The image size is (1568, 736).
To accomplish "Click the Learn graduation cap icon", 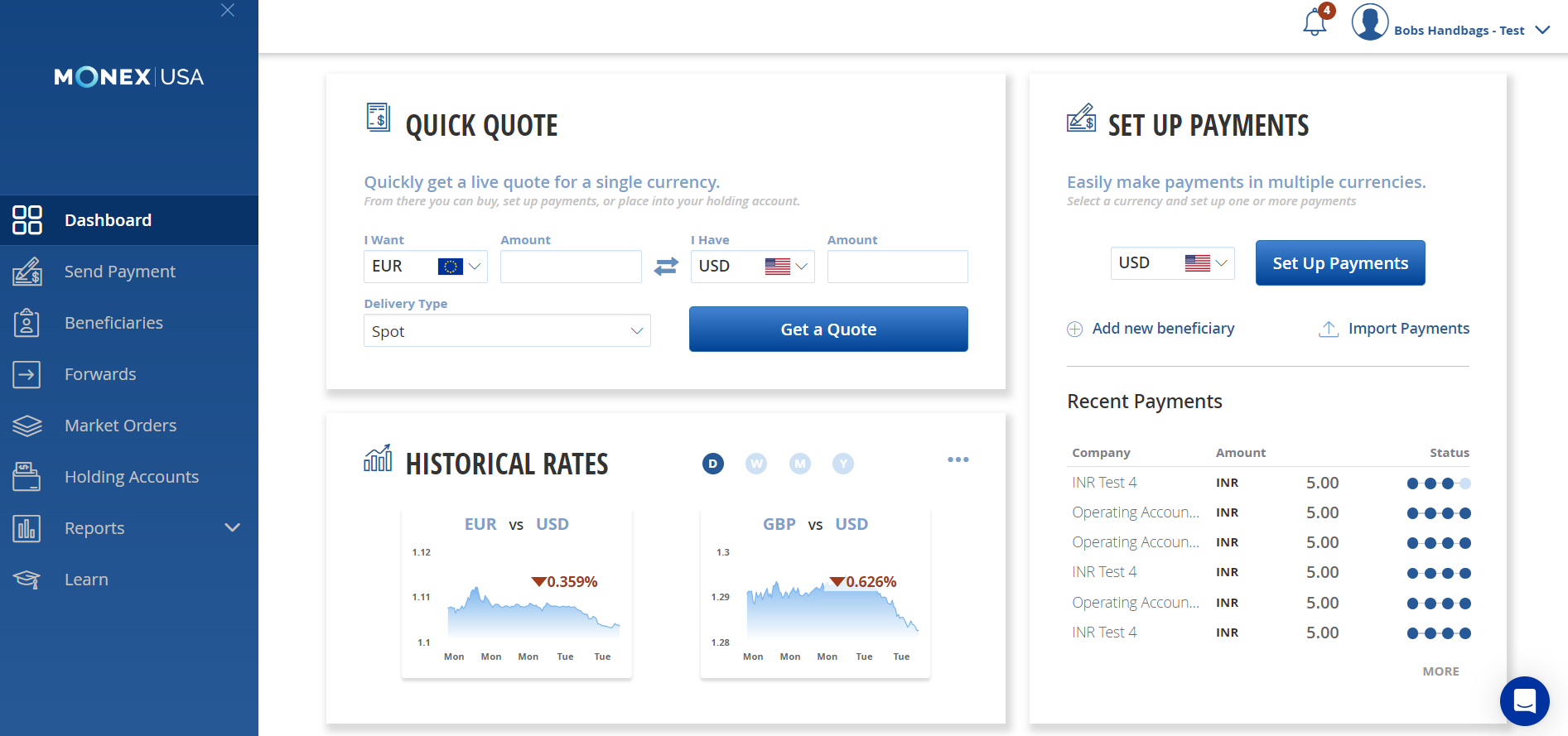I will pyautogui.click(x=27, y=580).
